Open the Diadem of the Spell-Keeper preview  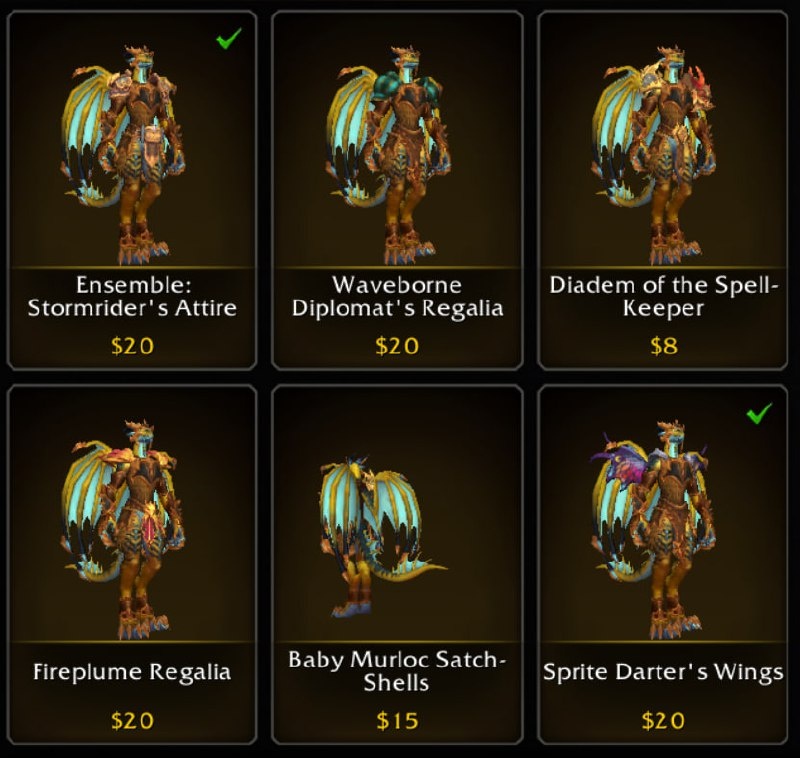click(x=656, y=156)
